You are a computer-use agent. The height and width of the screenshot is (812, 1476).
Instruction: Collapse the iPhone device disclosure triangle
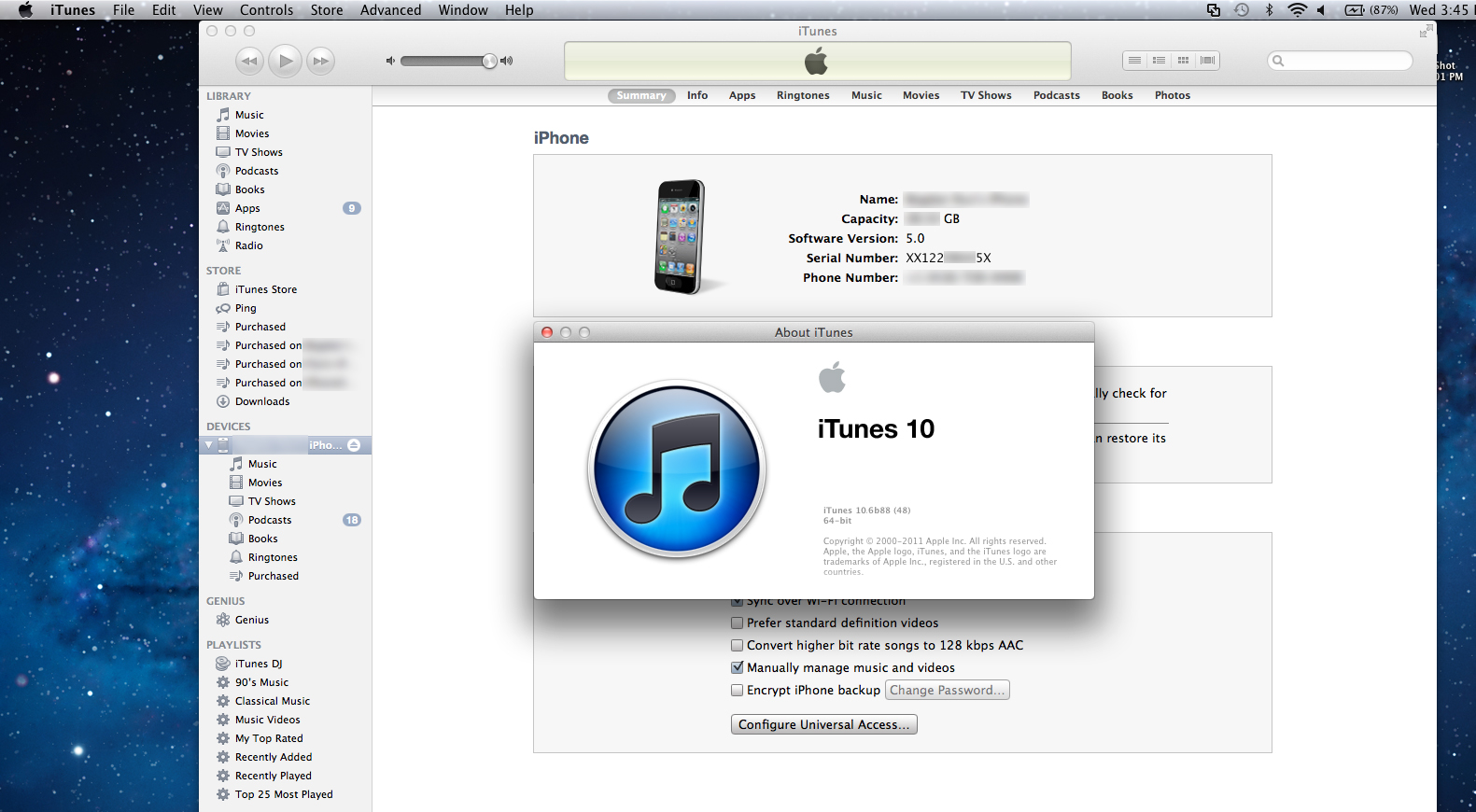(208, 445)
